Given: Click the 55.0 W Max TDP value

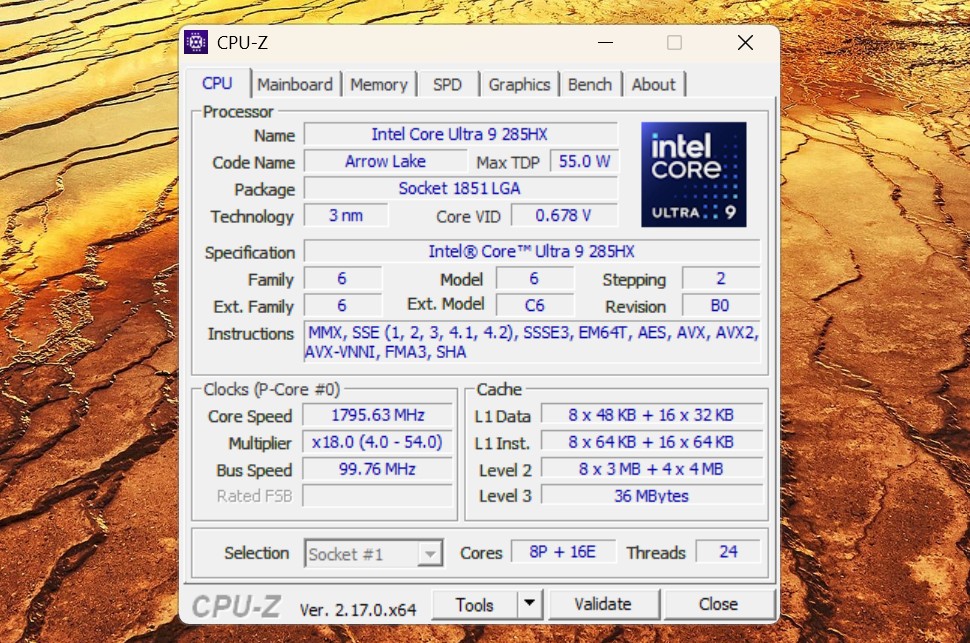Looking at the screenshot, I should [x=584, y=162].
